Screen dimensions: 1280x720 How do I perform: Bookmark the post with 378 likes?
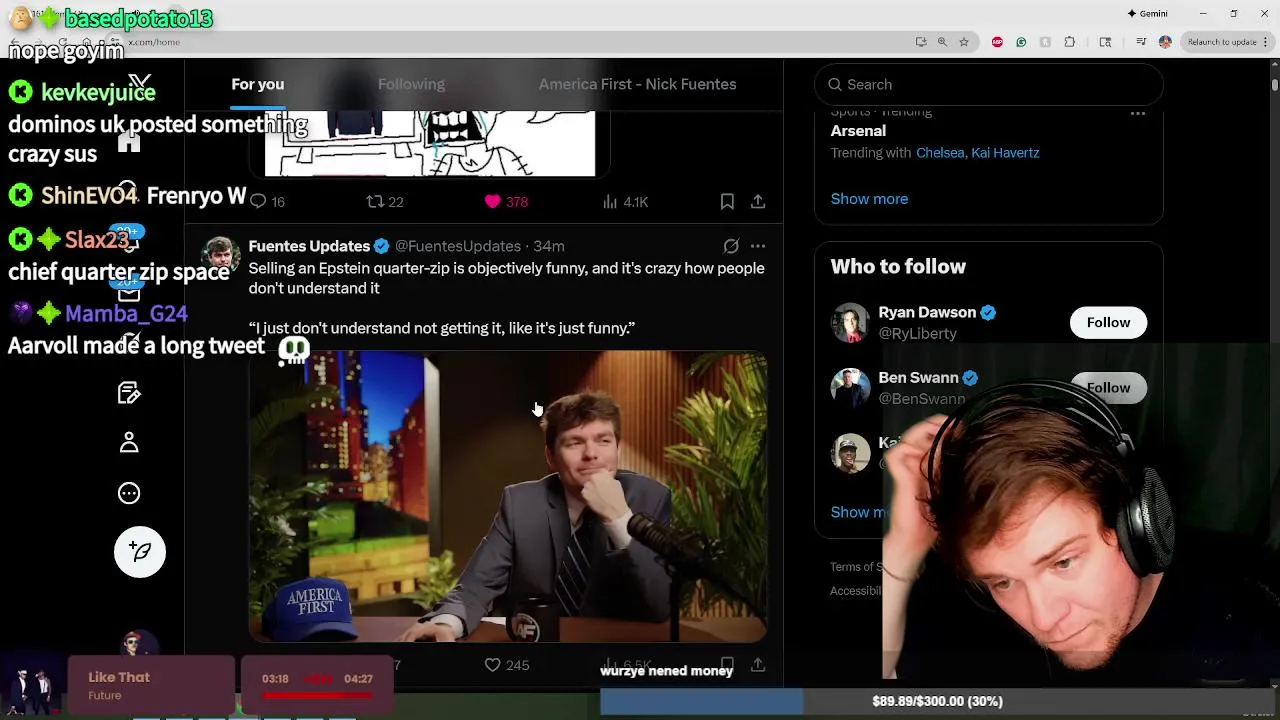pos(727,202)
